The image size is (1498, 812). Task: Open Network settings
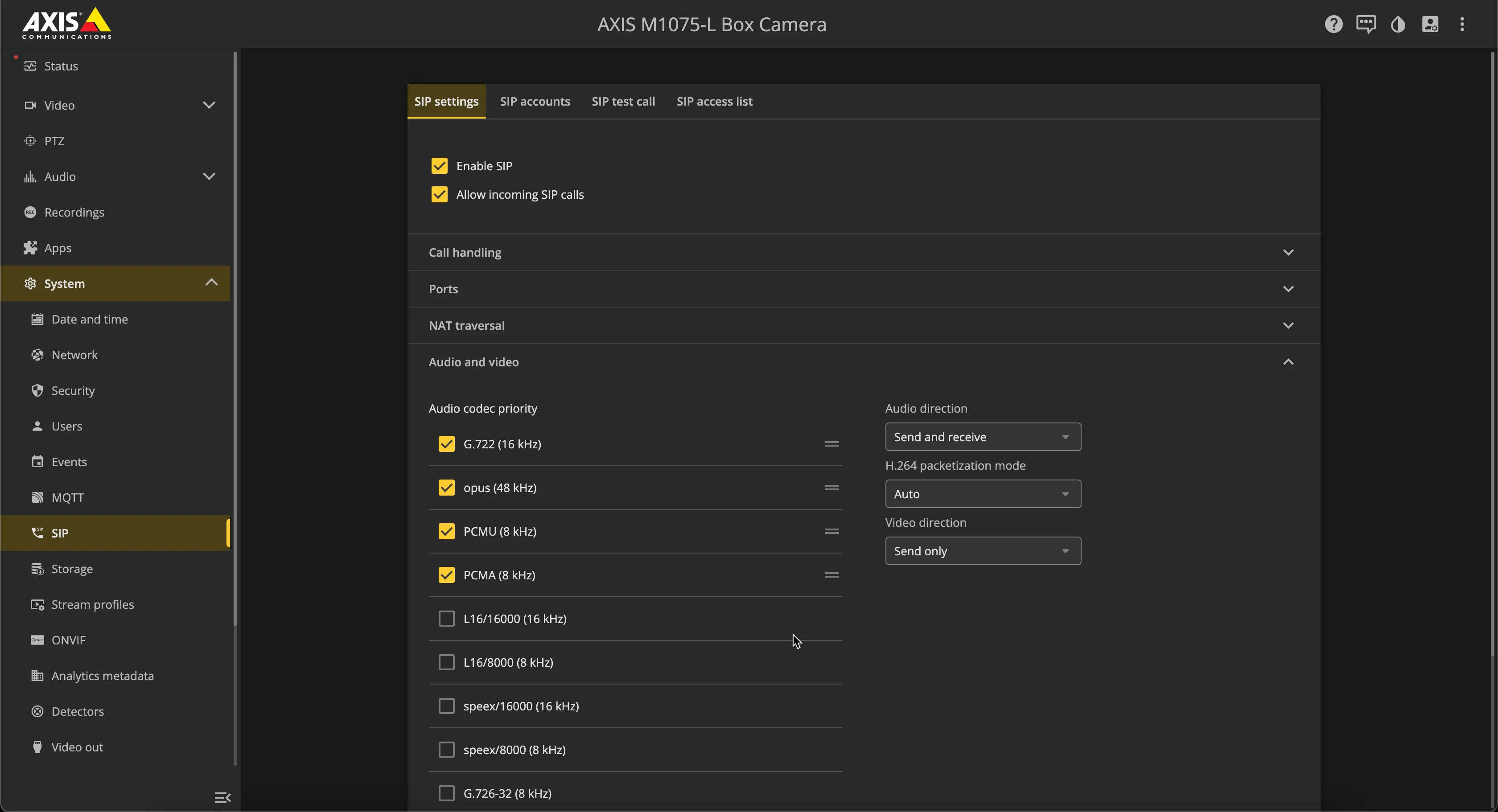click(x=115, y=355)
